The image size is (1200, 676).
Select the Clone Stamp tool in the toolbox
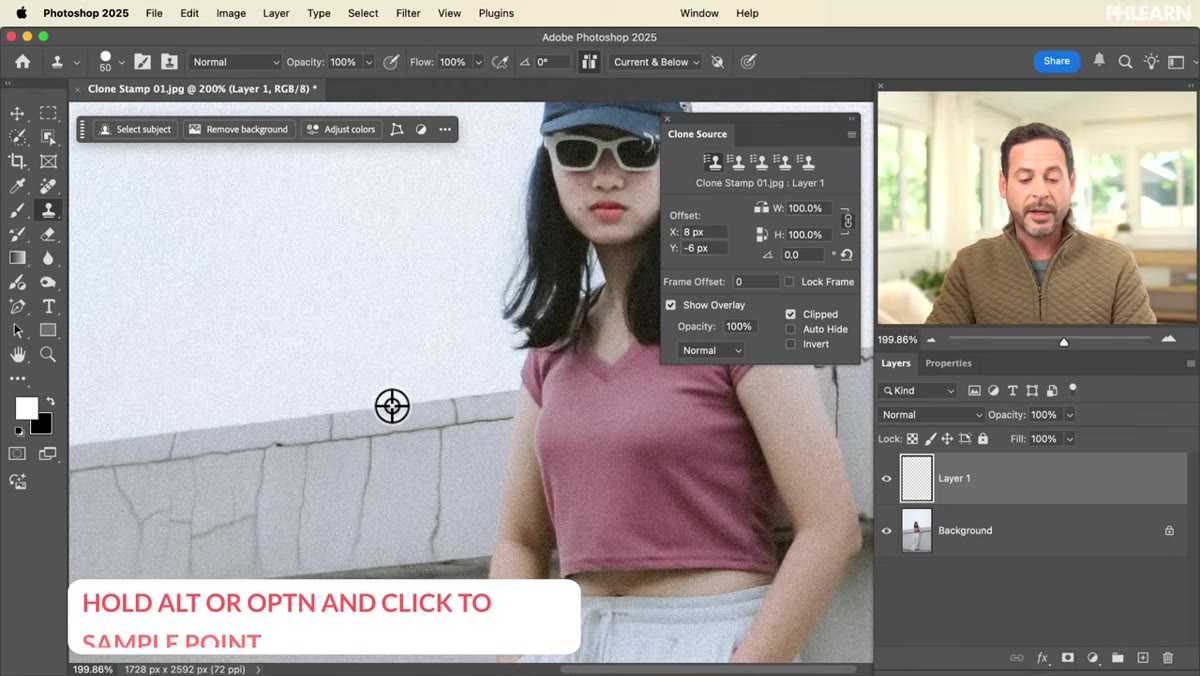tap(48, 210)
